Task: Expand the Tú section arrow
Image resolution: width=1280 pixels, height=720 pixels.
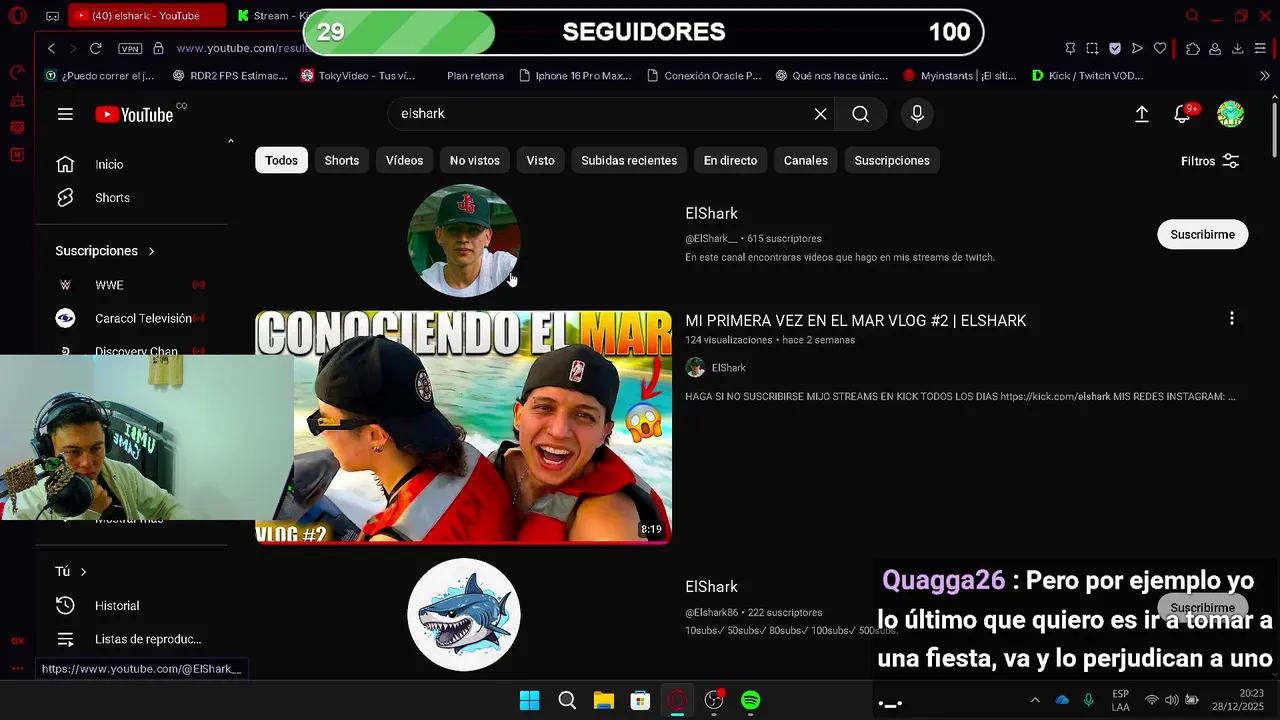Action: pyautogui.click(x=83, y=572)
